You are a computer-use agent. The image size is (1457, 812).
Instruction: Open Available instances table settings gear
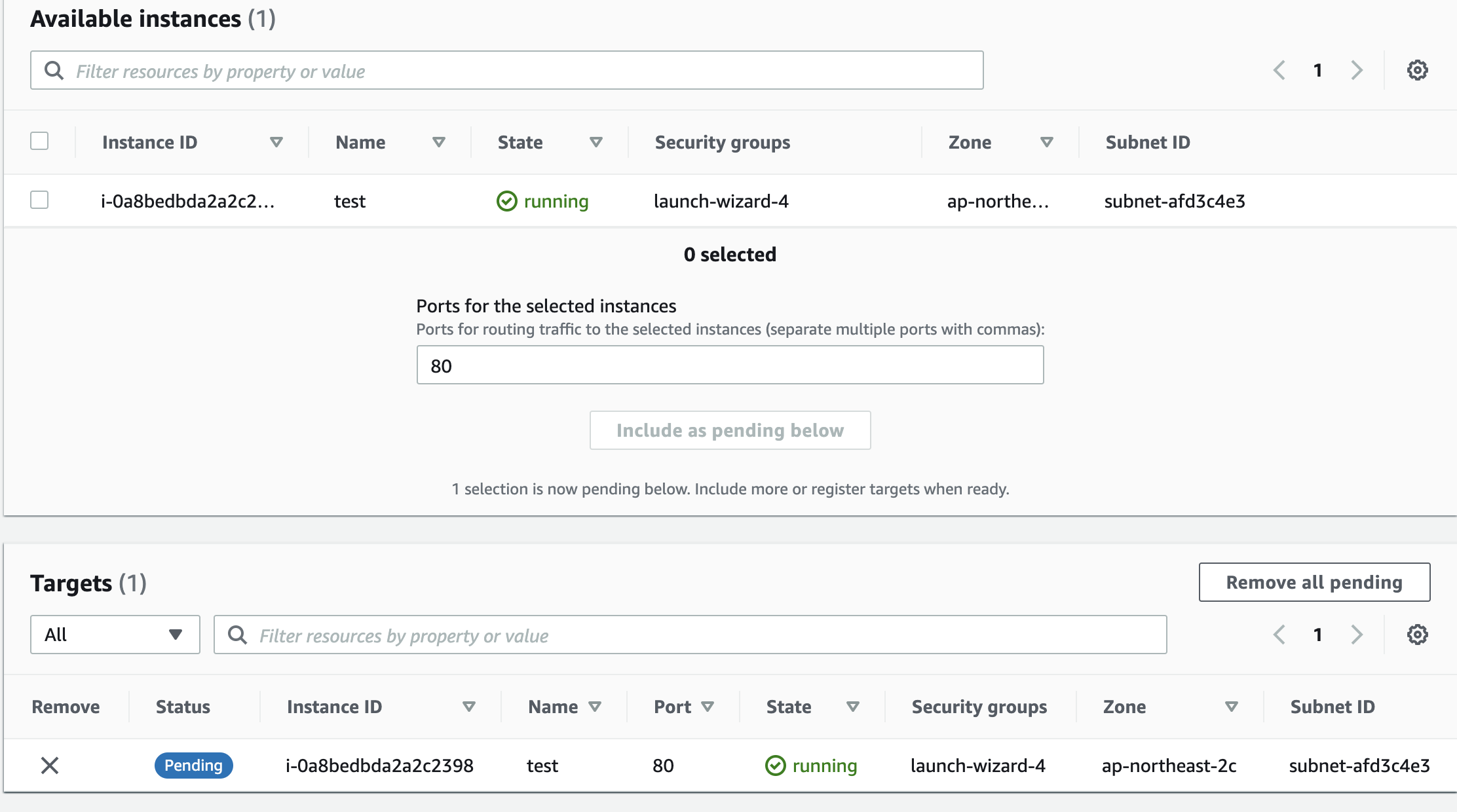(1417, 70)
